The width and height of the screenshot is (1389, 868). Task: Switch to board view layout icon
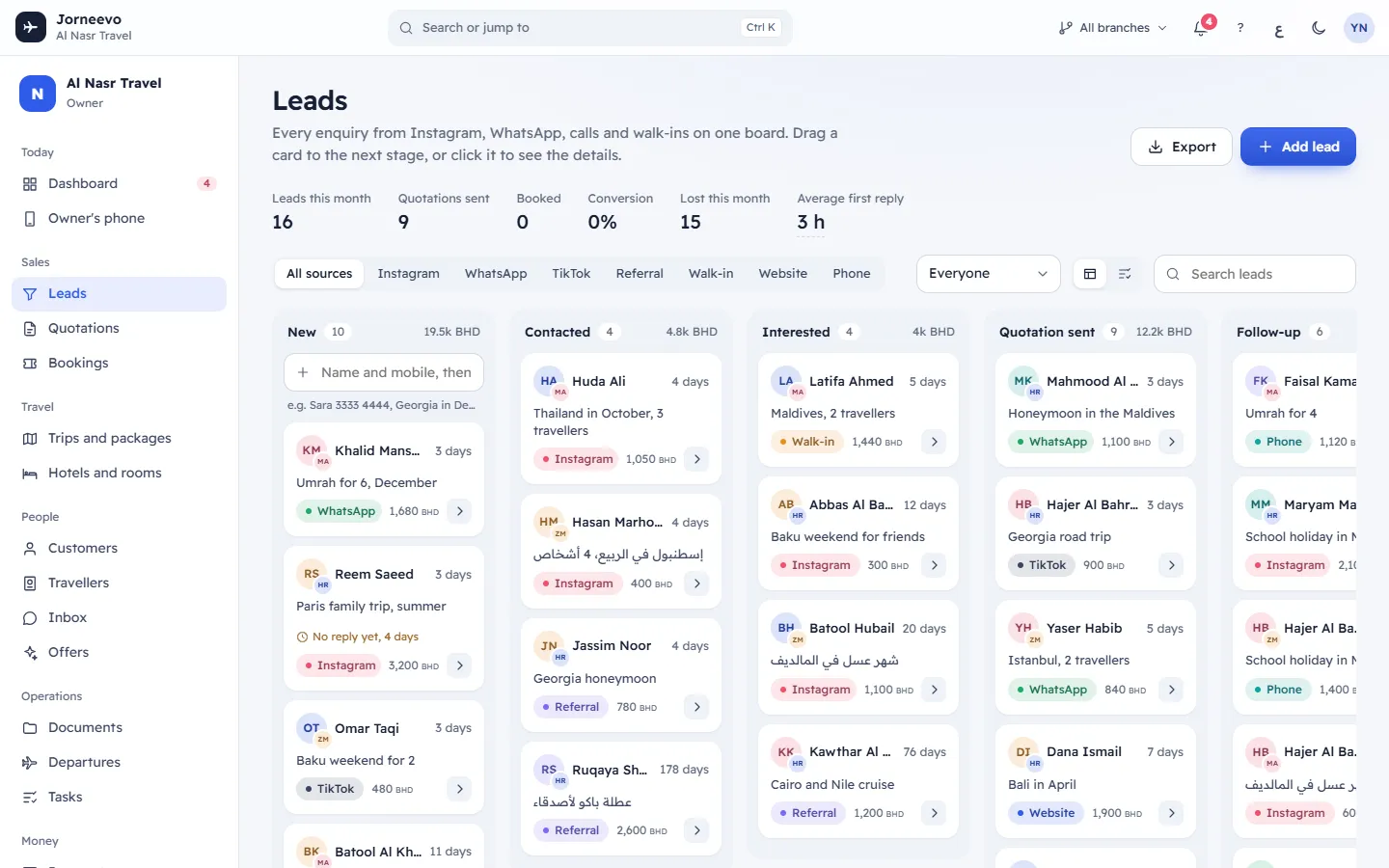(1090, 274)
